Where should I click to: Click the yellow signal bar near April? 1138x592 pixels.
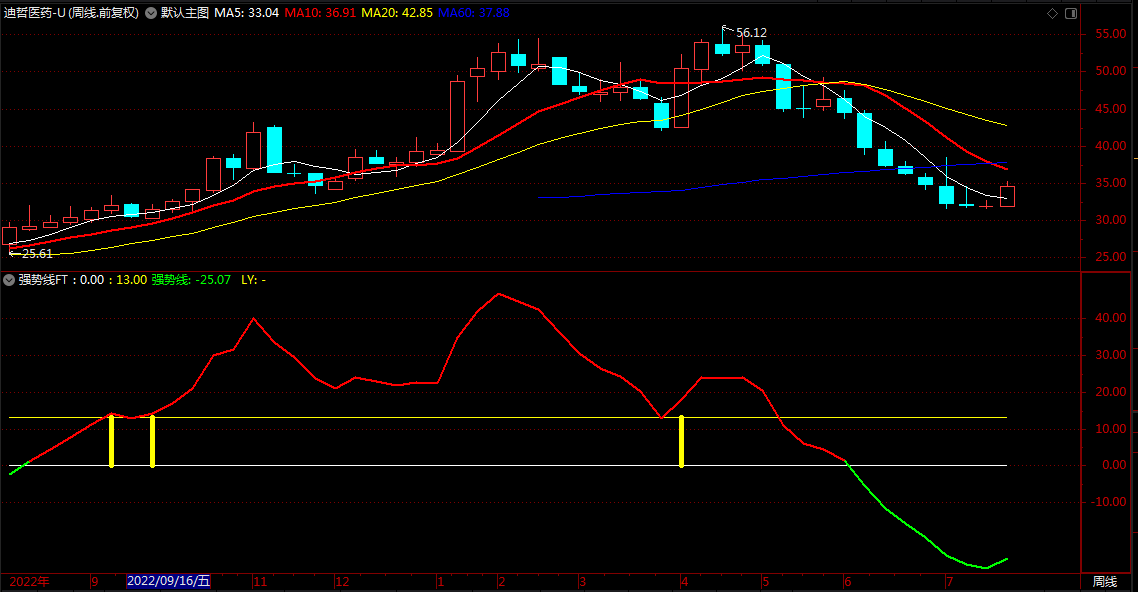[x=681, y=441]
